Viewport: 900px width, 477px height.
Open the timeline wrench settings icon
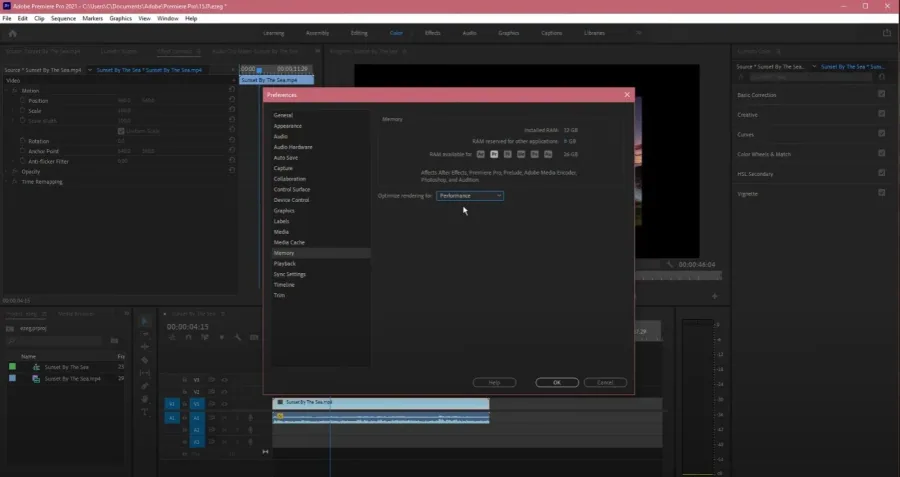[238, 338]
